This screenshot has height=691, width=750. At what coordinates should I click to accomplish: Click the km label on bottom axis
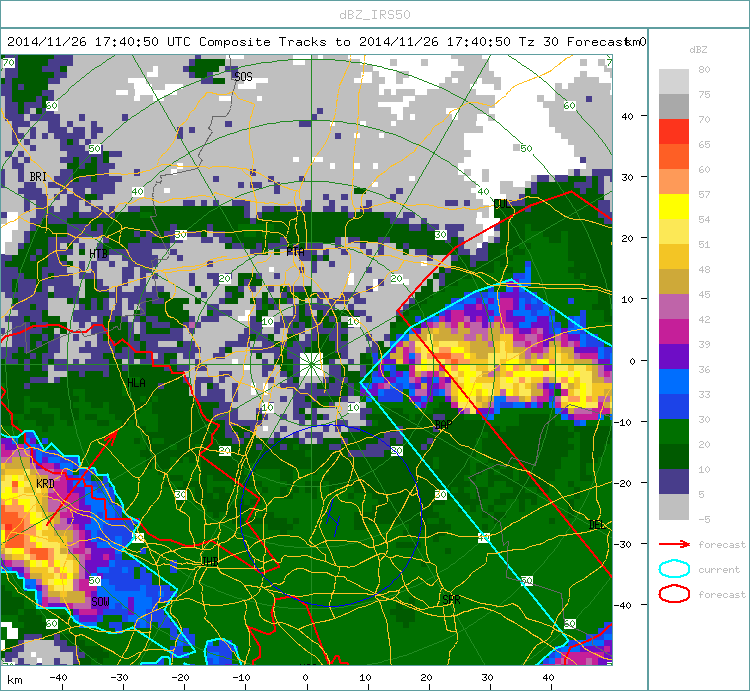click(15, 680)
